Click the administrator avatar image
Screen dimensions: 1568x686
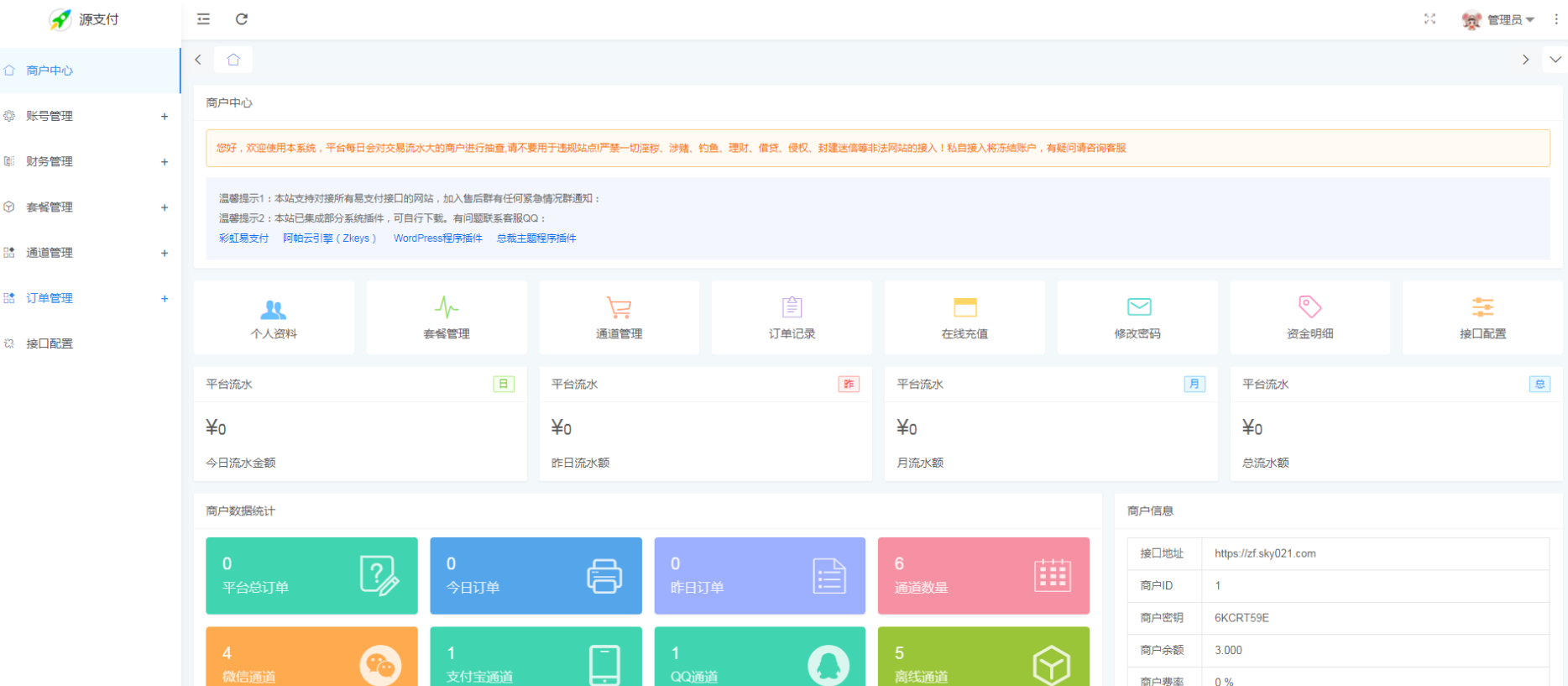[1471, 20]
